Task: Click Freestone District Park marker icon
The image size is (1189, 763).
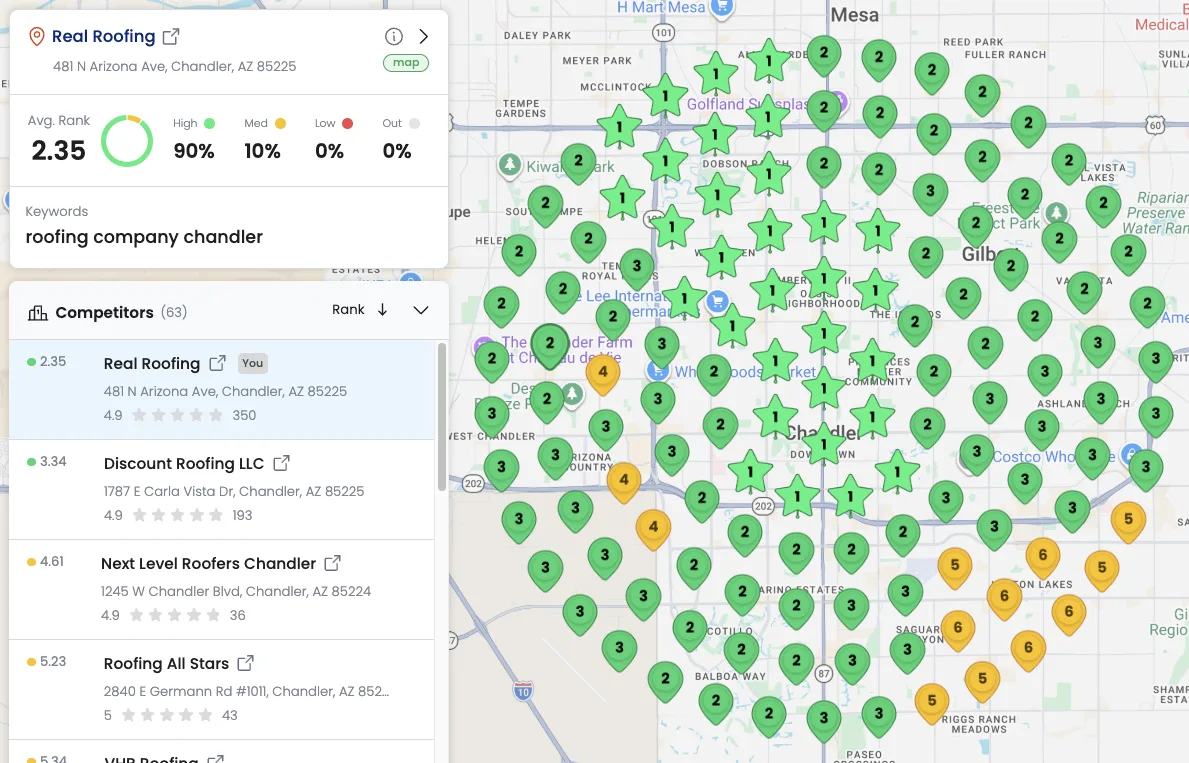Action: pos(1056,213)
